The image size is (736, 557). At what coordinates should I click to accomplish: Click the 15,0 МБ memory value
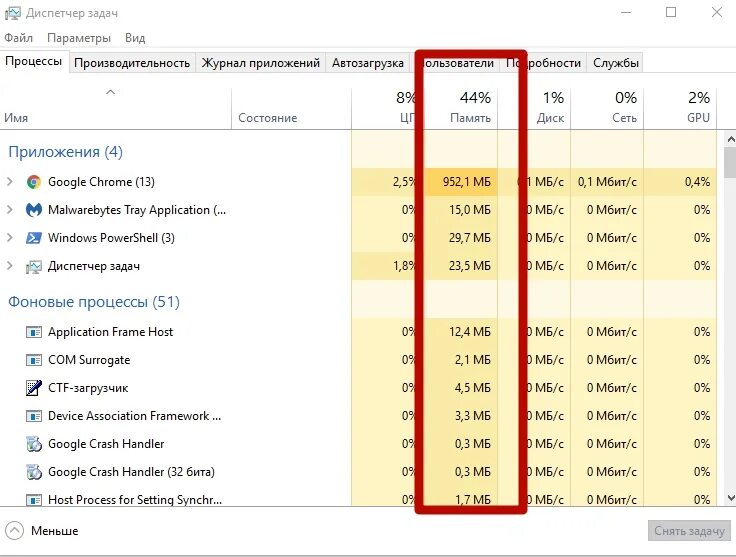469,210
